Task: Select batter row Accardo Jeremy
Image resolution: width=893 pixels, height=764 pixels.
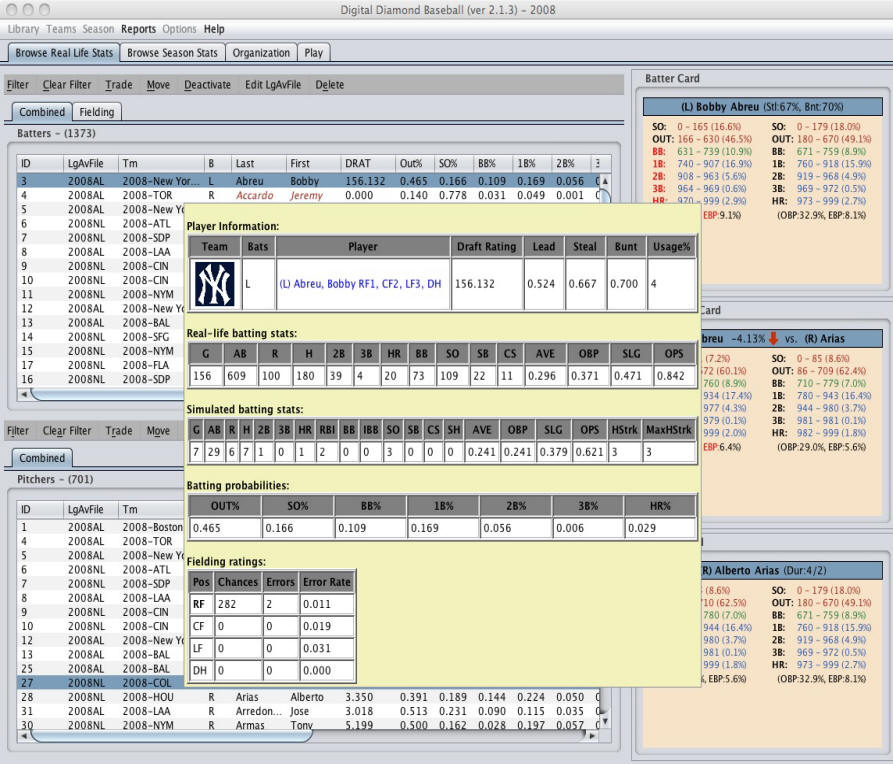Action: pos(308,195)
